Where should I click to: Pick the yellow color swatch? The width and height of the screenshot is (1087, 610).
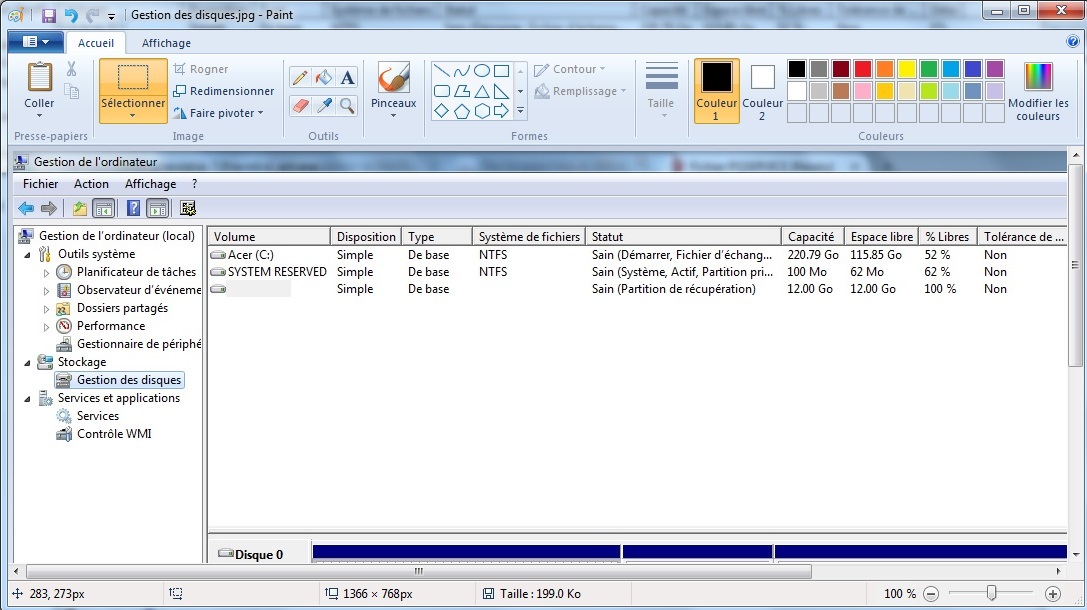907,69
